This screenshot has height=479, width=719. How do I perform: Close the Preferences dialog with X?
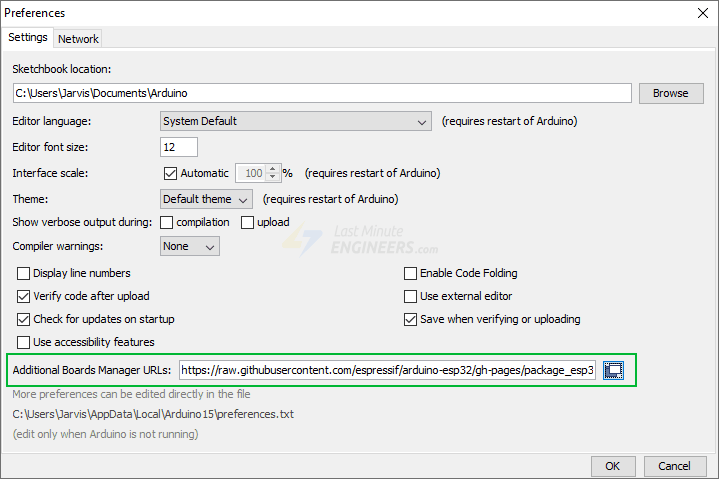coord(702,13)
